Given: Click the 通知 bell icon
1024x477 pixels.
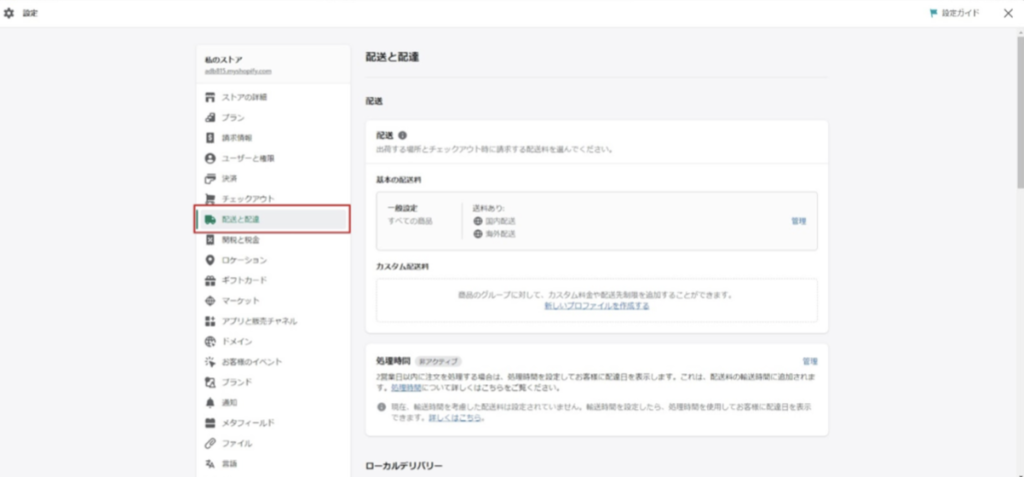Looking at the screenshot, I should point(210,403).
